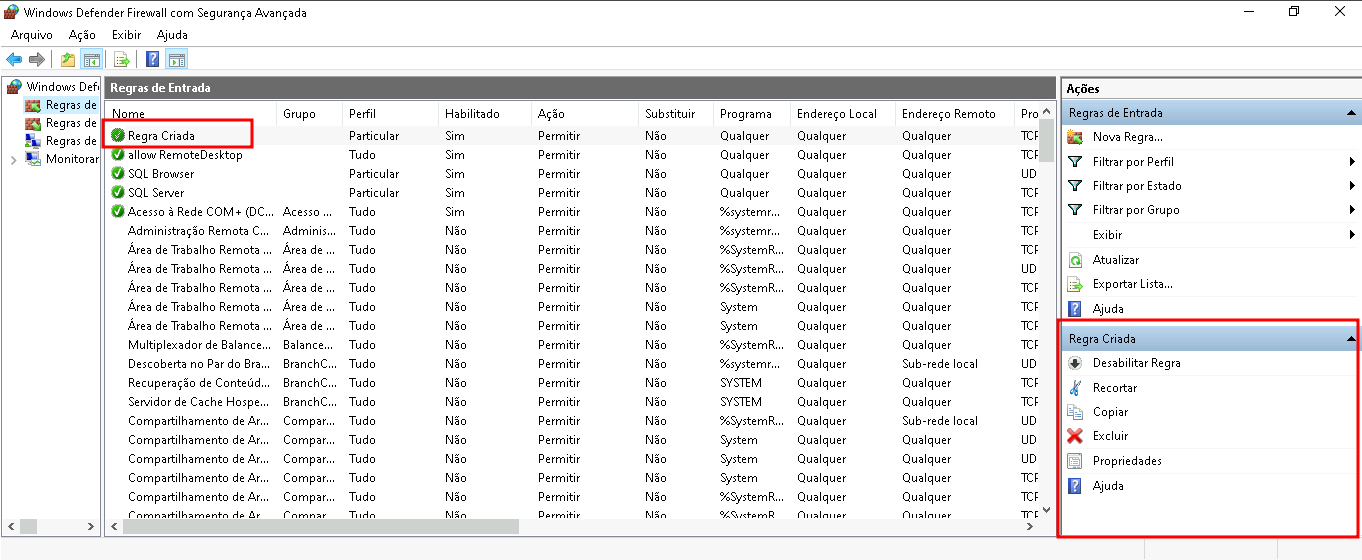1362x560 pixels.
Task: Click the rules list scroll-right arrow
Action: 1031,526
